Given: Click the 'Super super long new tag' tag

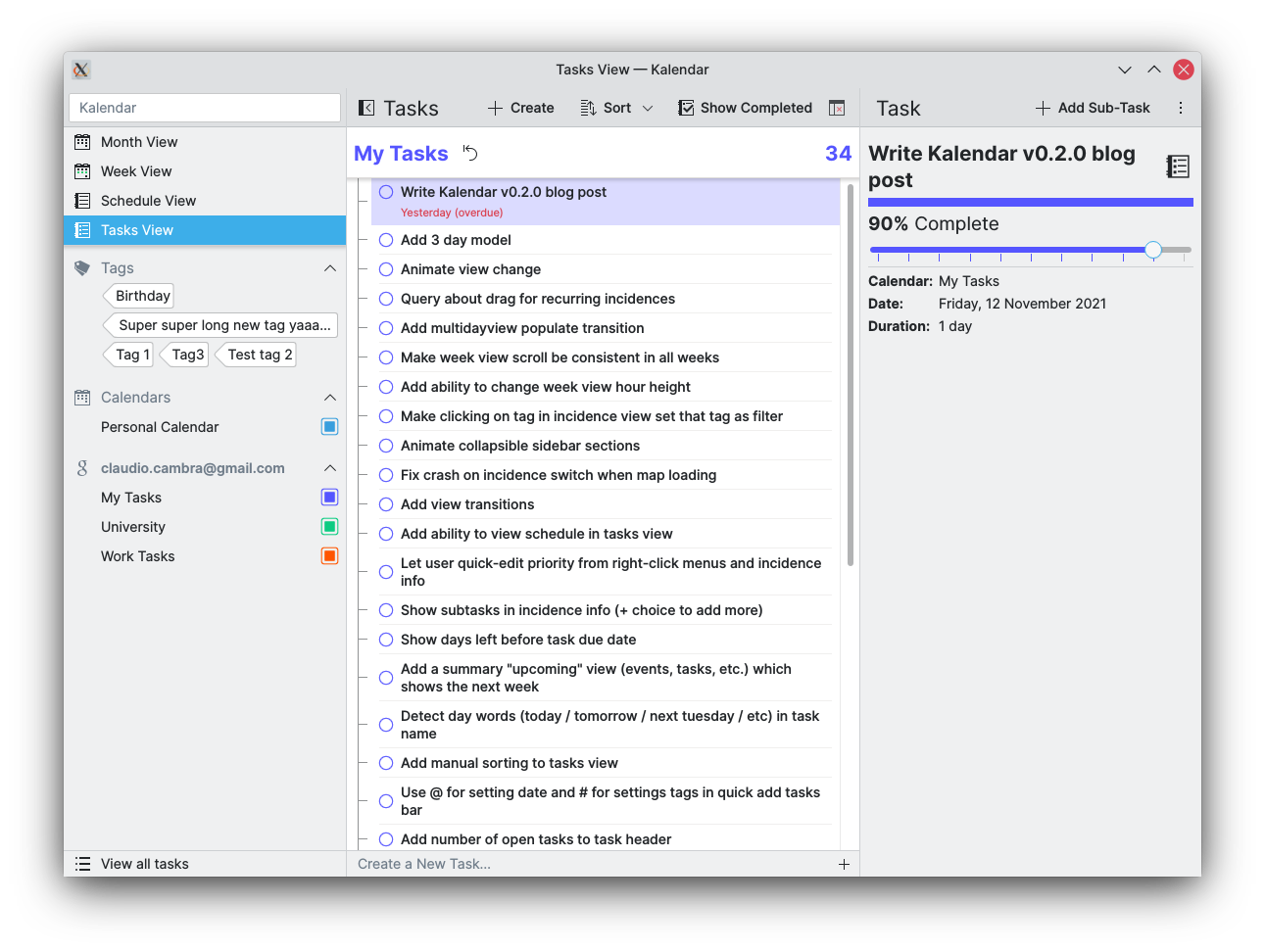Looking at the screenshot, I should tap(220, 325).
